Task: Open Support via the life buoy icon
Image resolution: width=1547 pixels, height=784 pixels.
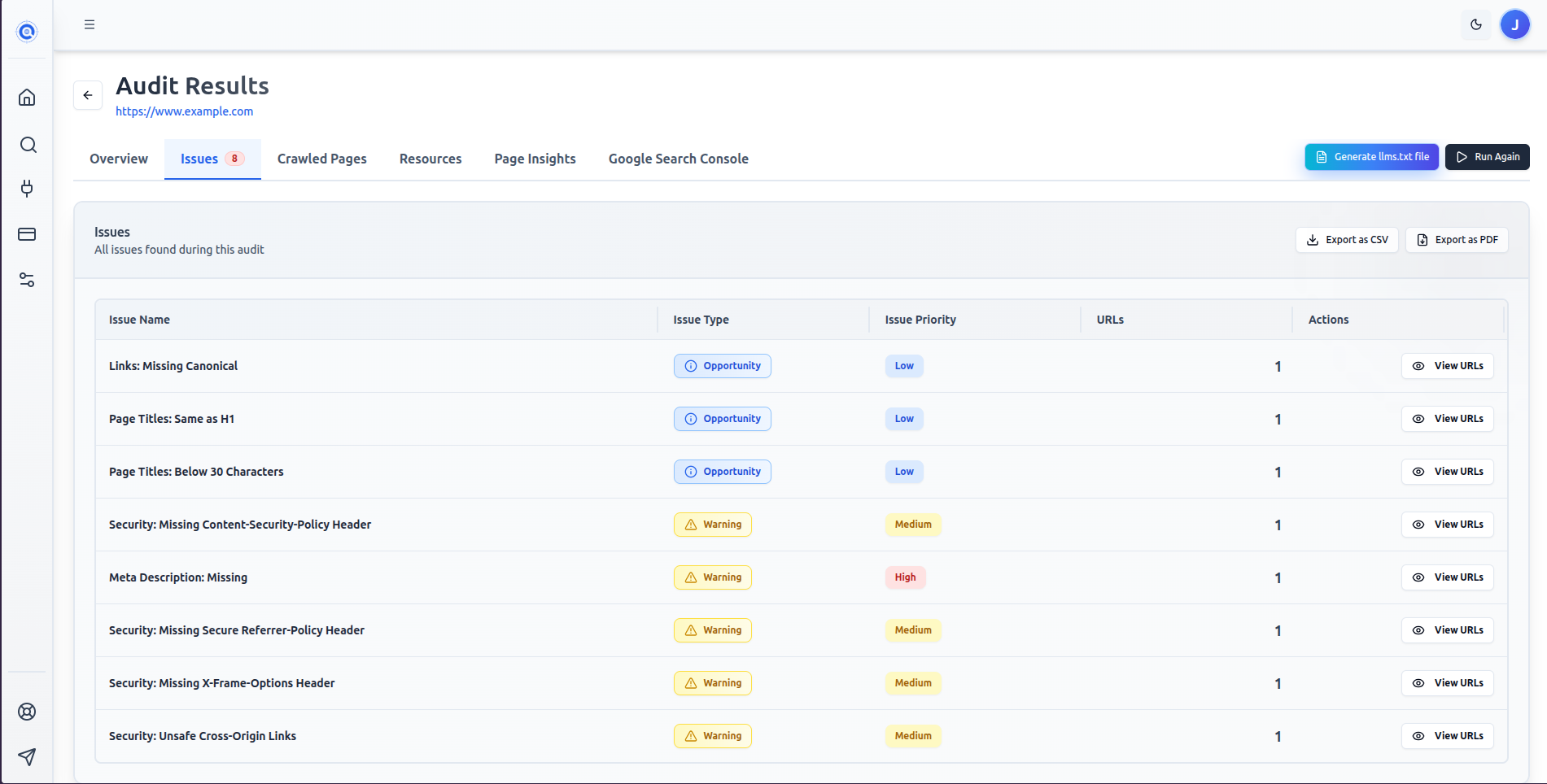Action: (x=27, y=711)
